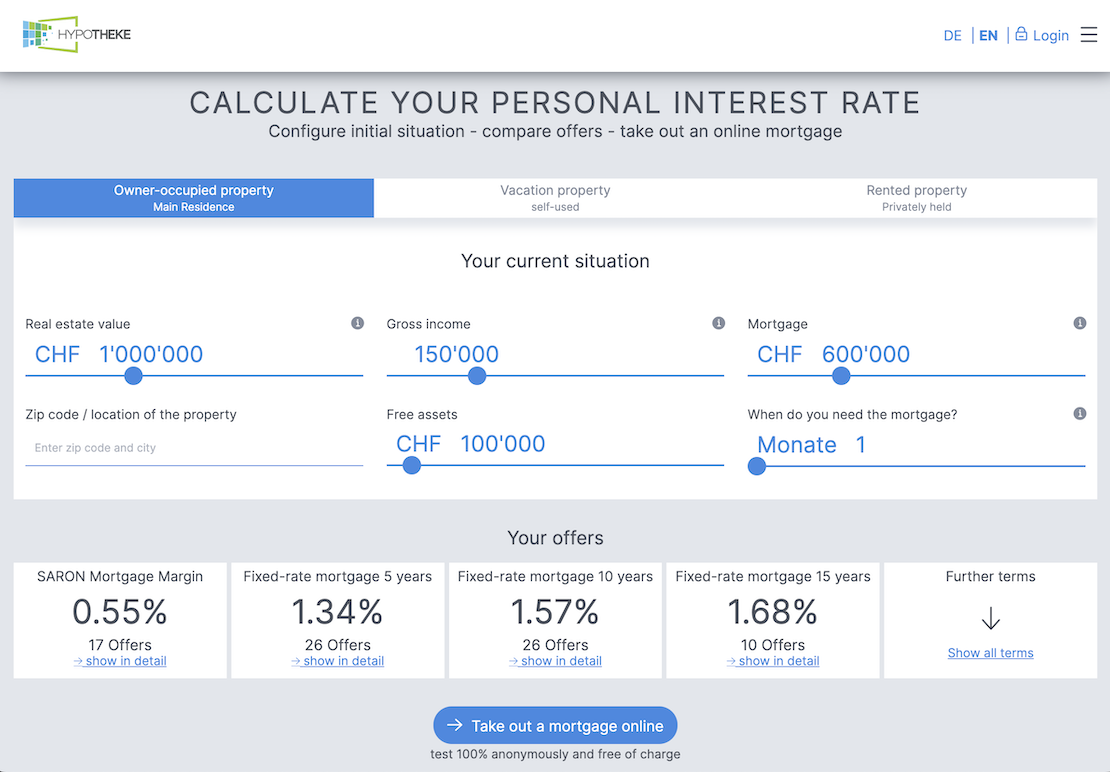Screen dimensions: 1110x772
Task: Open the Rented property tab
Action: [x=916, y=198]
